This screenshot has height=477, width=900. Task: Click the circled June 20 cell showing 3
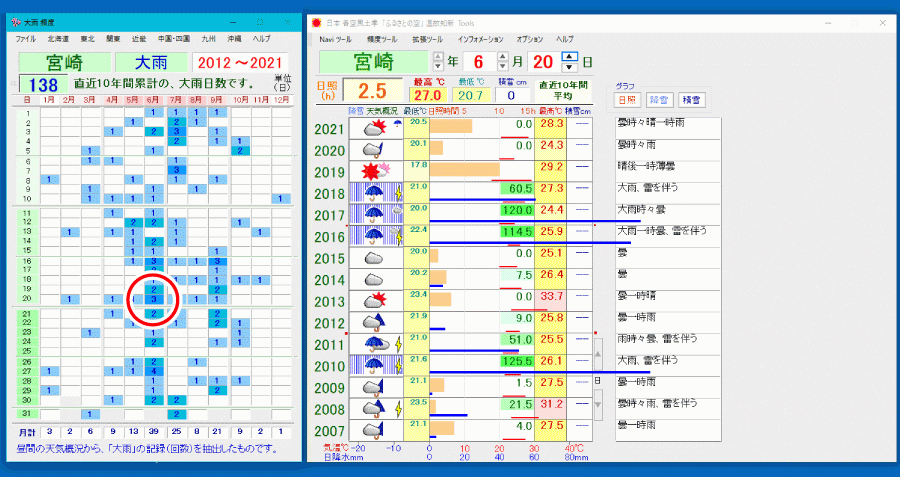(153, 299)
